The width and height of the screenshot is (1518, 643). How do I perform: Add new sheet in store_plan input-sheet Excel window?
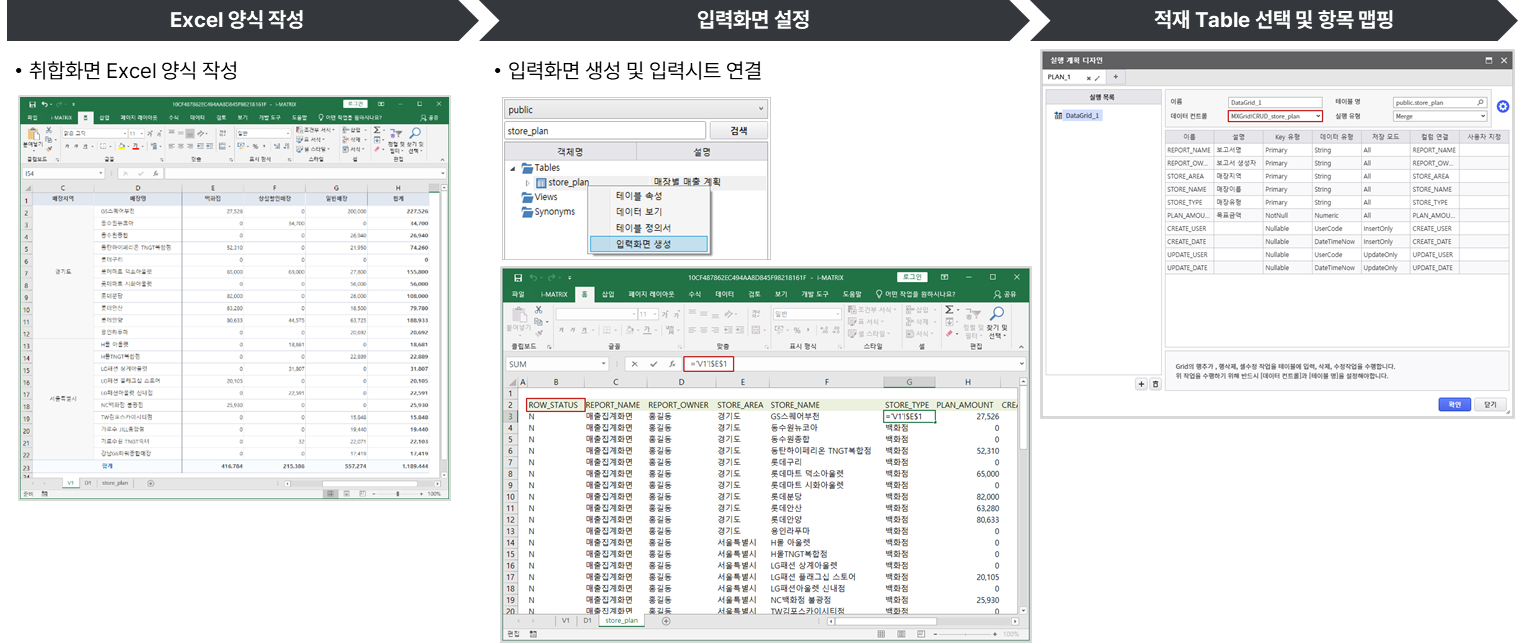[x=666, y=621]
